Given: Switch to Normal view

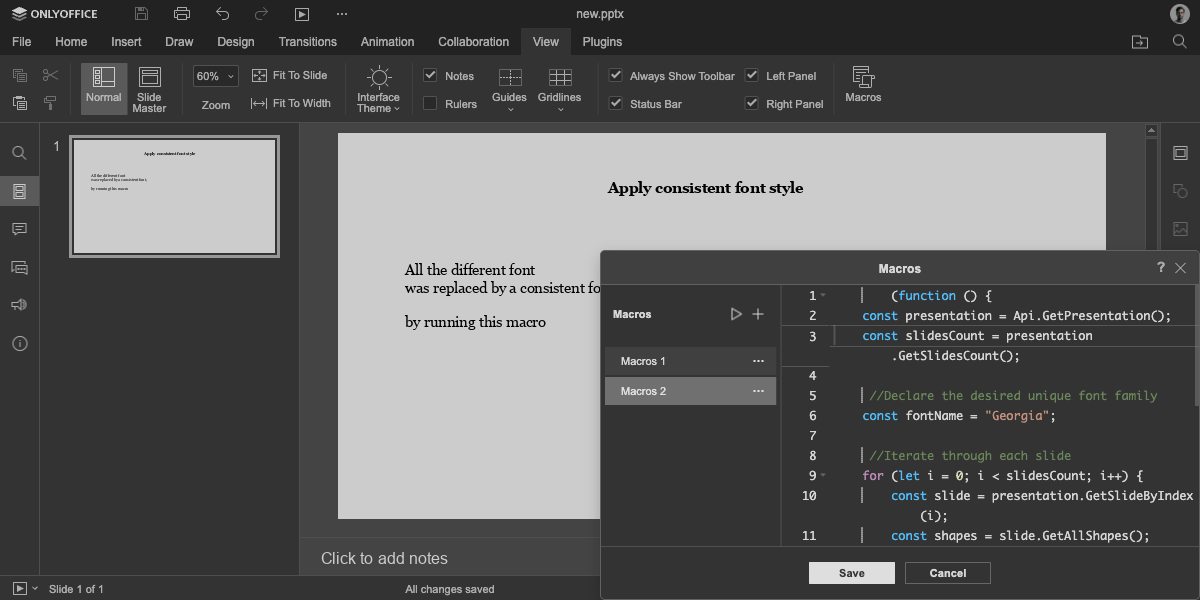Looking at the screenshot, I should point(104,89).
